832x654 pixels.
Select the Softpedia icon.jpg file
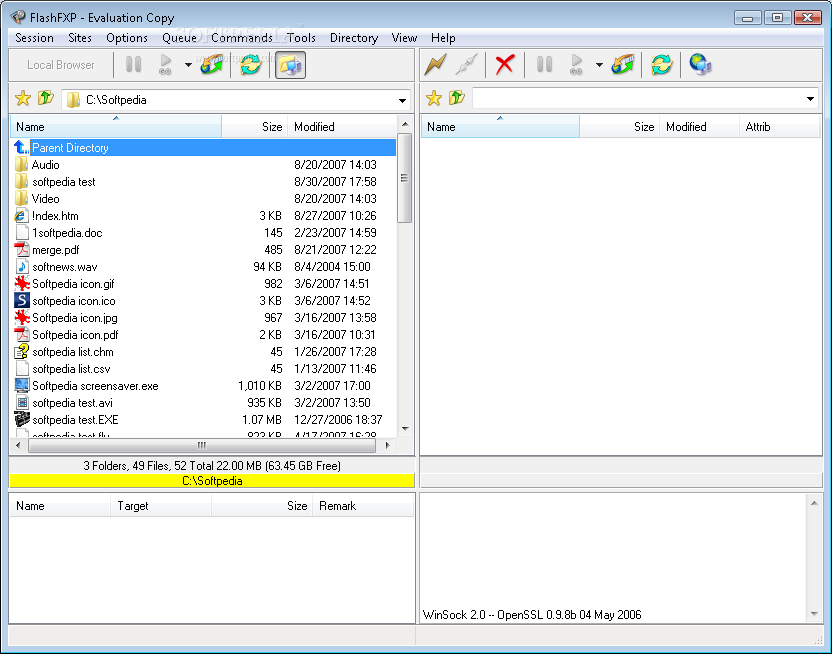click(x=204, y=318)
